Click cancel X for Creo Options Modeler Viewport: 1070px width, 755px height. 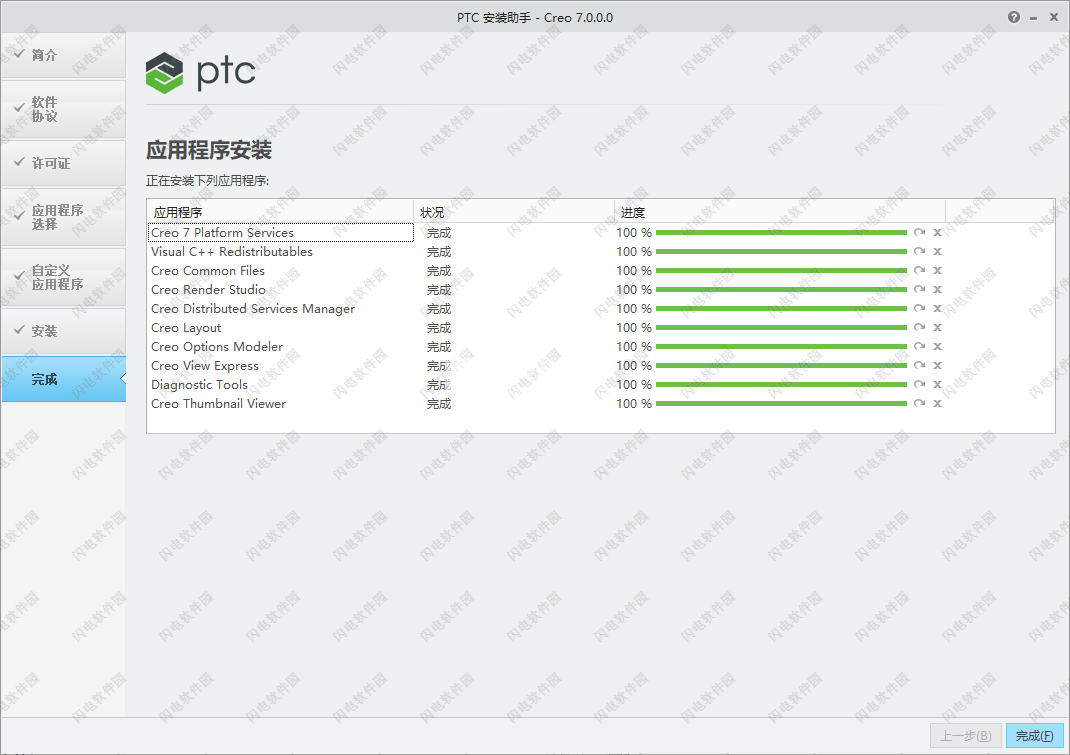(938, 347)
